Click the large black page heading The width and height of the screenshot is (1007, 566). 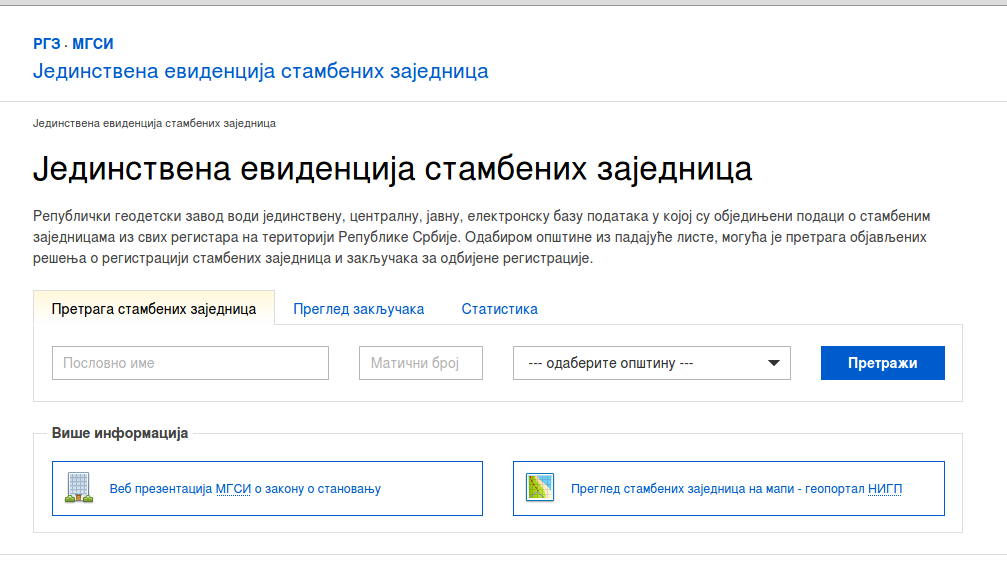coord(392,169)
